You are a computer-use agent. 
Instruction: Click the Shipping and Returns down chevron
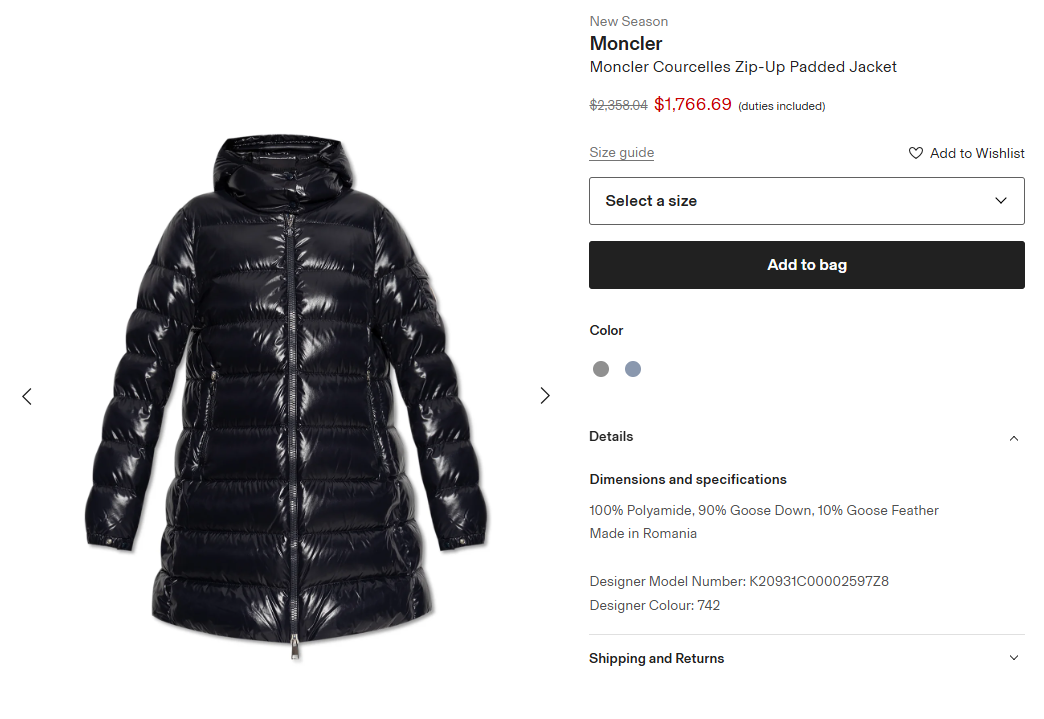pos(1014,658)
